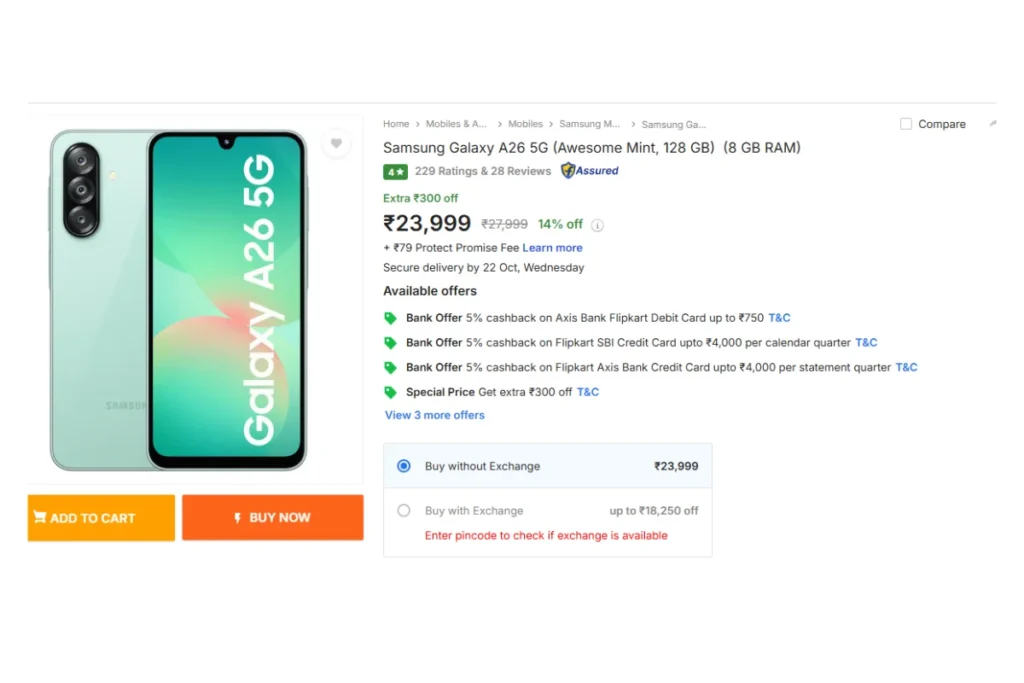The image size is (1024, 683).
Task: Select Buy without Exchange option
Action: point(404,466)
